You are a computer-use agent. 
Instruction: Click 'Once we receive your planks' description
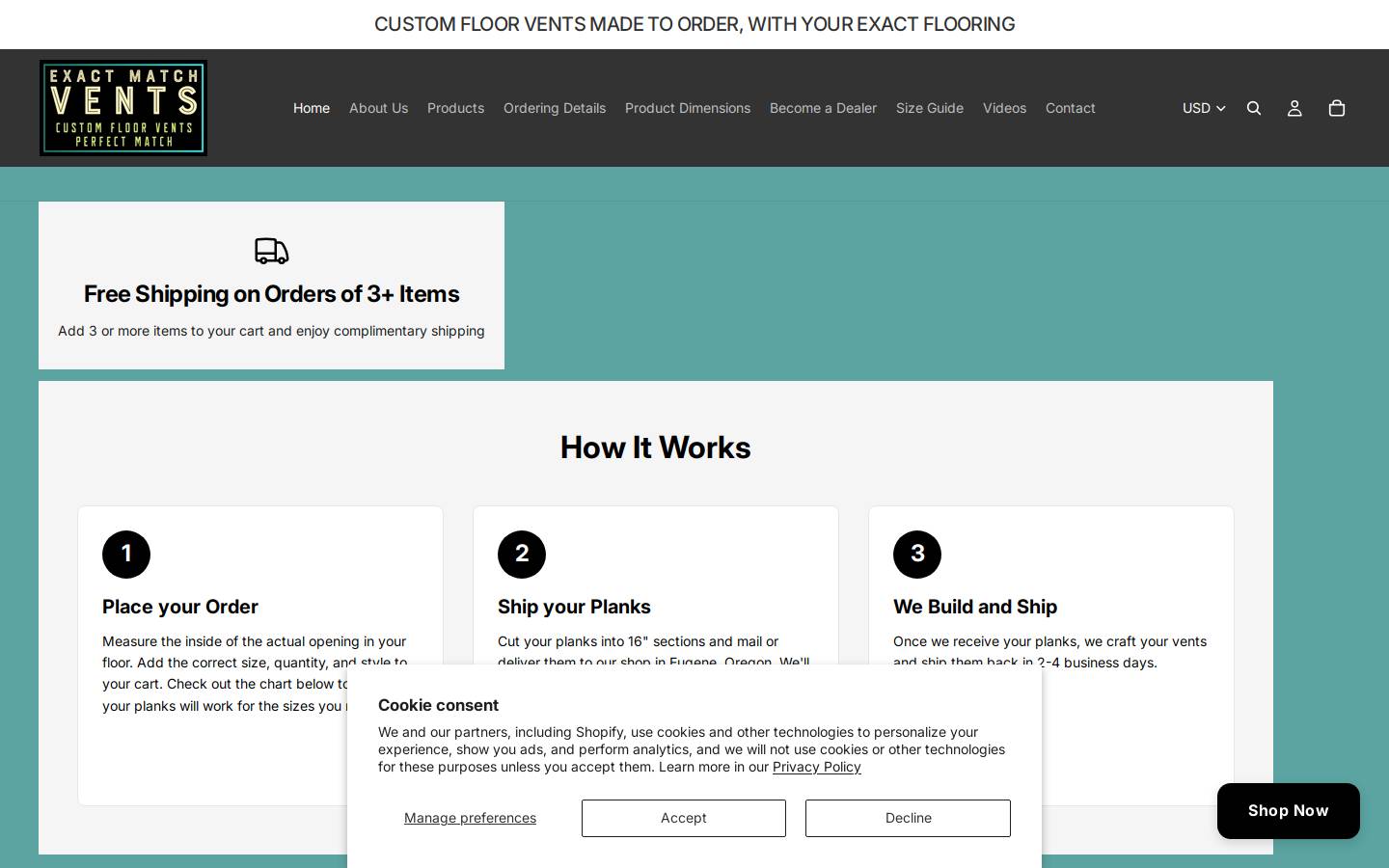point(1050,652)
